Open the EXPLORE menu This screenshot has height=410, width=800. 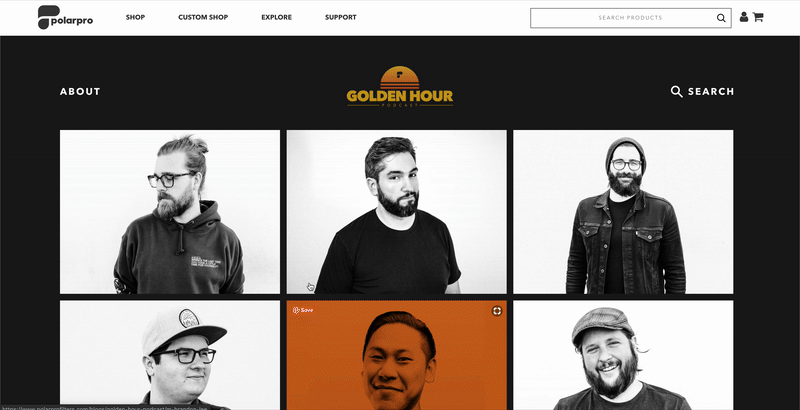pos(277,17)
